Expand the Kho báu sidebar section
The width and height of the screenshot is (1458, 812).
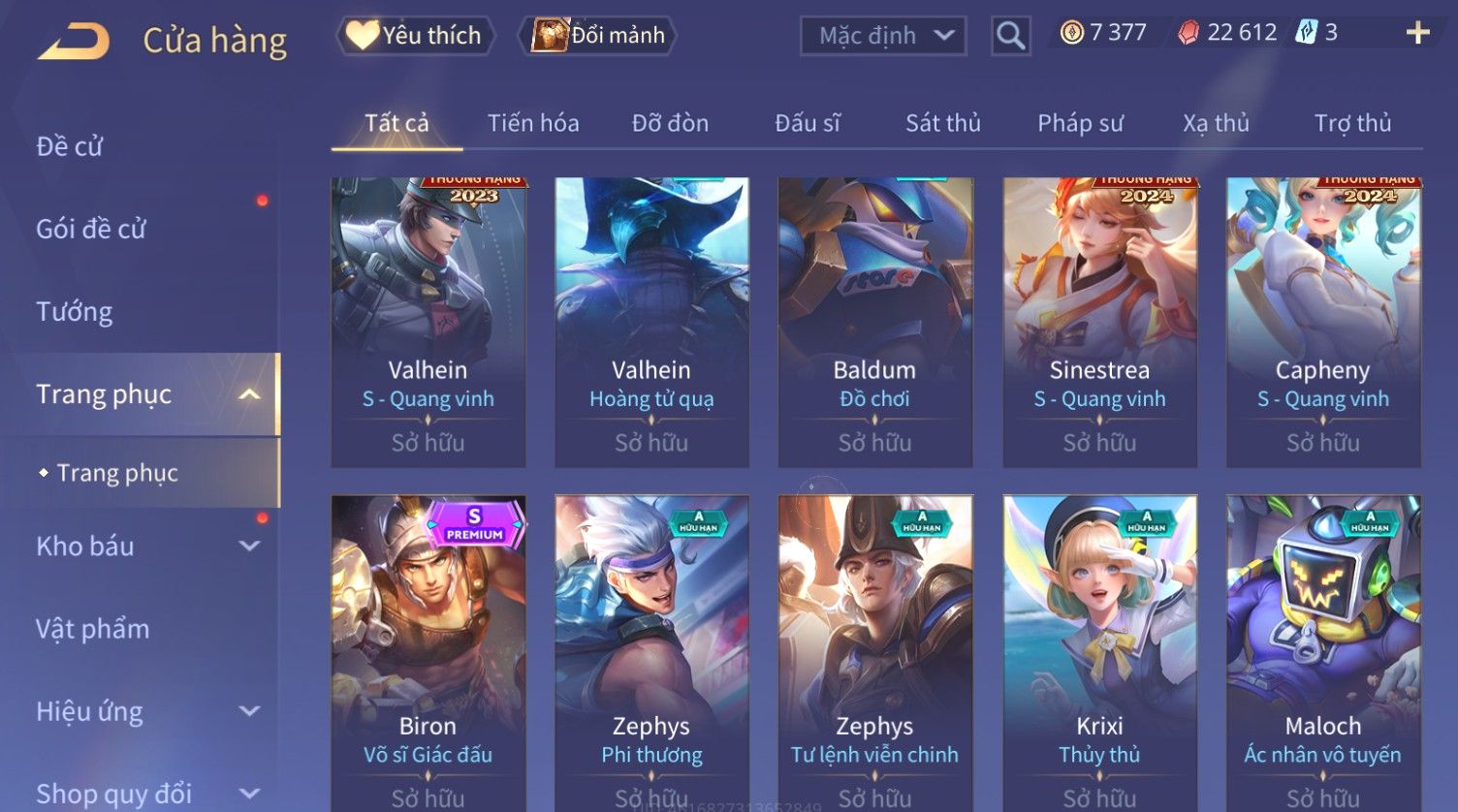coord(249,547)
